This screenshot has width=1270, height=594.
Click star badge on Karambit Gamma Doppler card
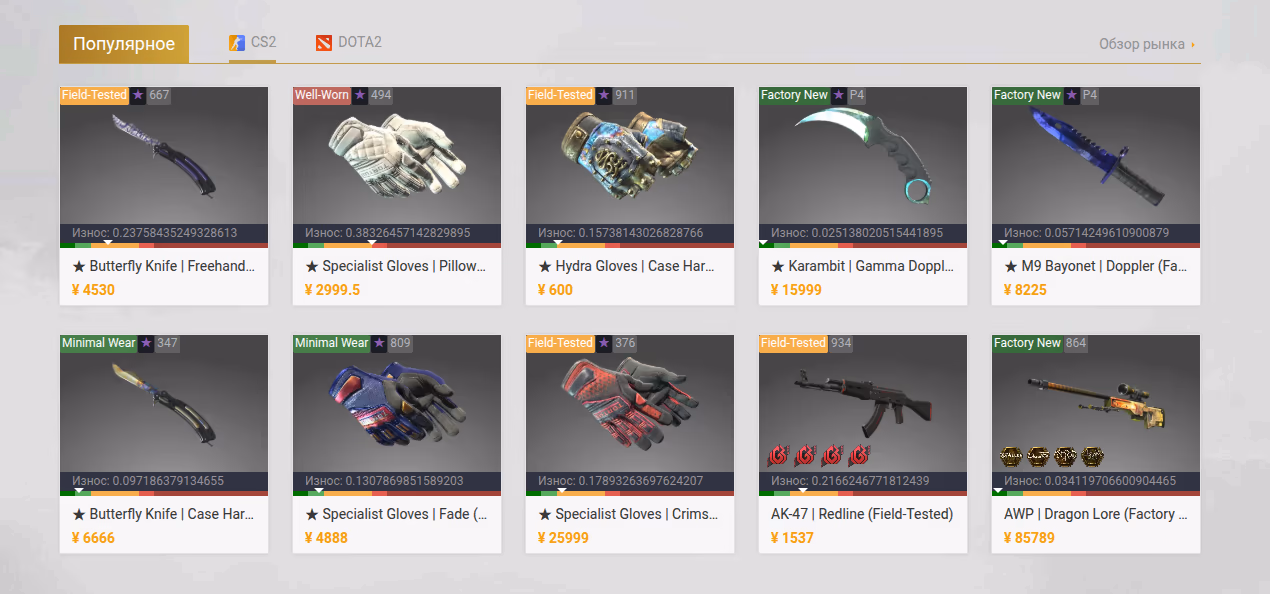pyautogui.click(x=839, y=95)
